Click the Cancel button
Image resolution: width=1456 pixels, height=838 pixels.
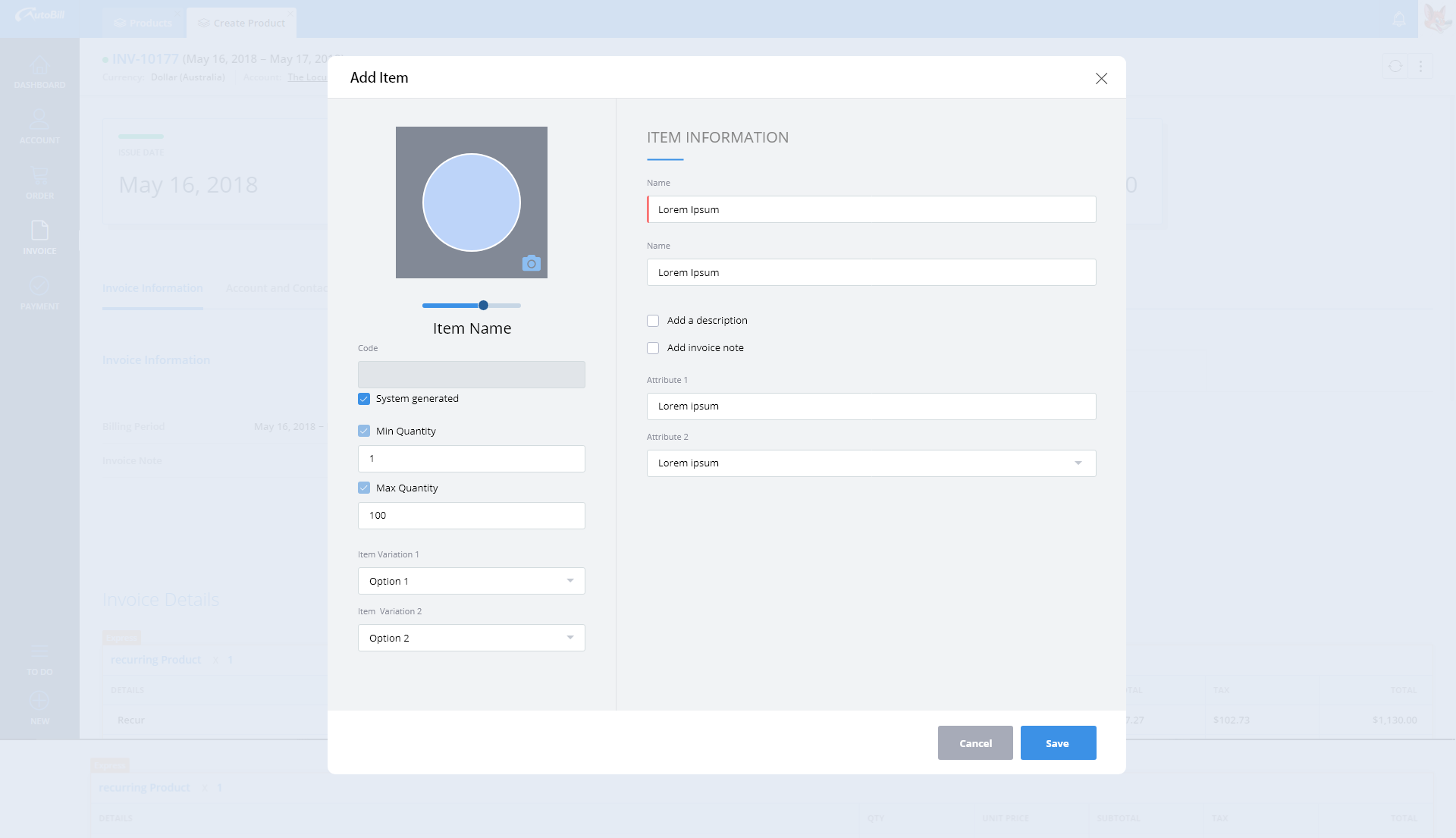point(975,743)
